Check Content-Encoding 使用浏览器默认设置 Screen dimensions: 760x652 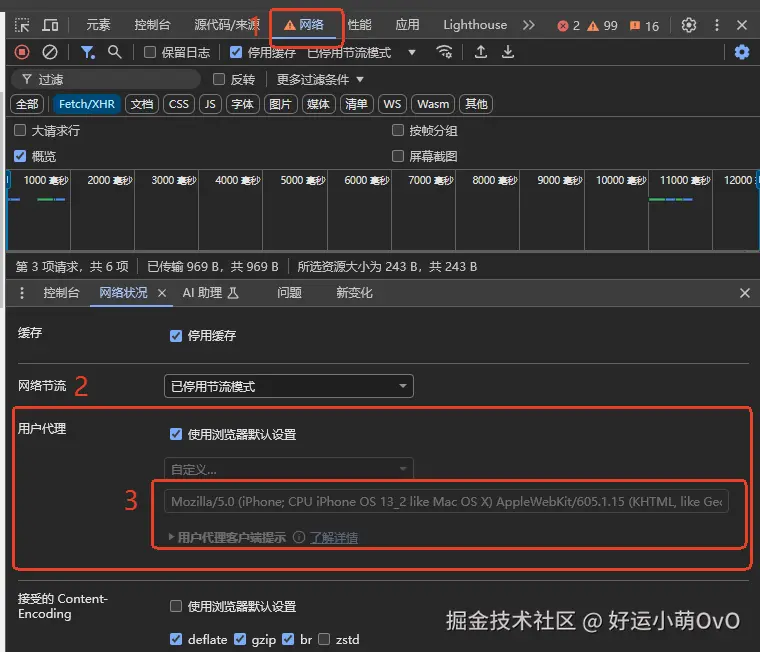tap(175, 606)
